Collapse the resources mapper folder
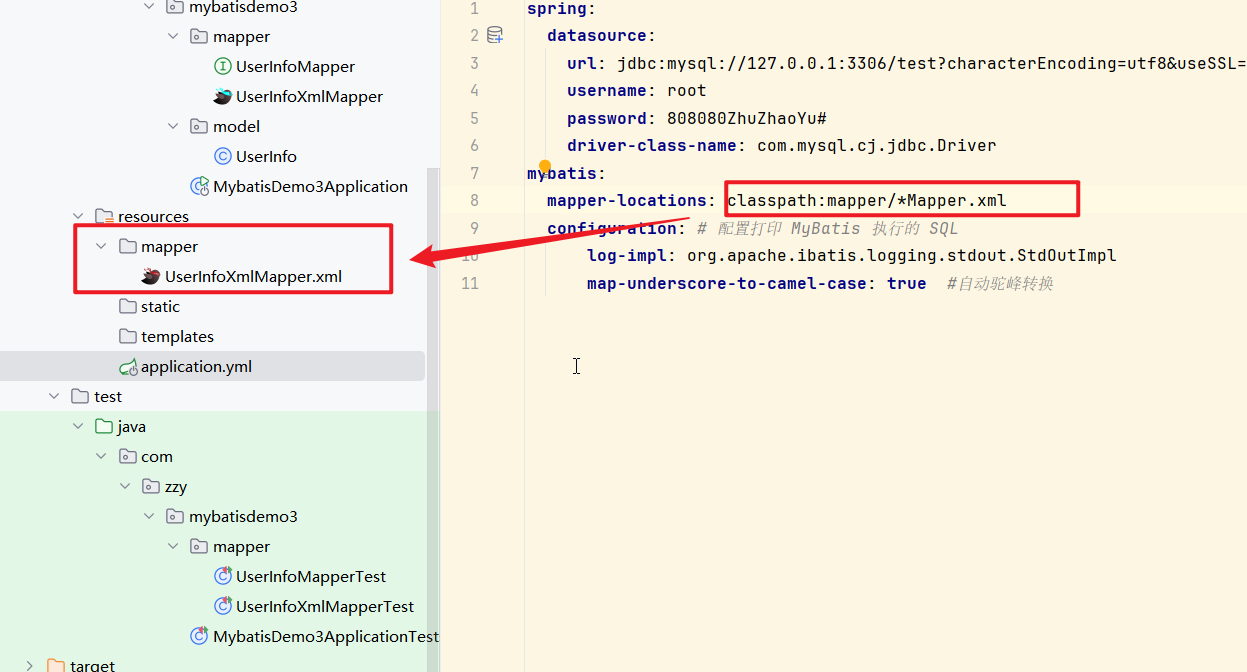This screenshot has width=1247, height=672. (101, 247)
